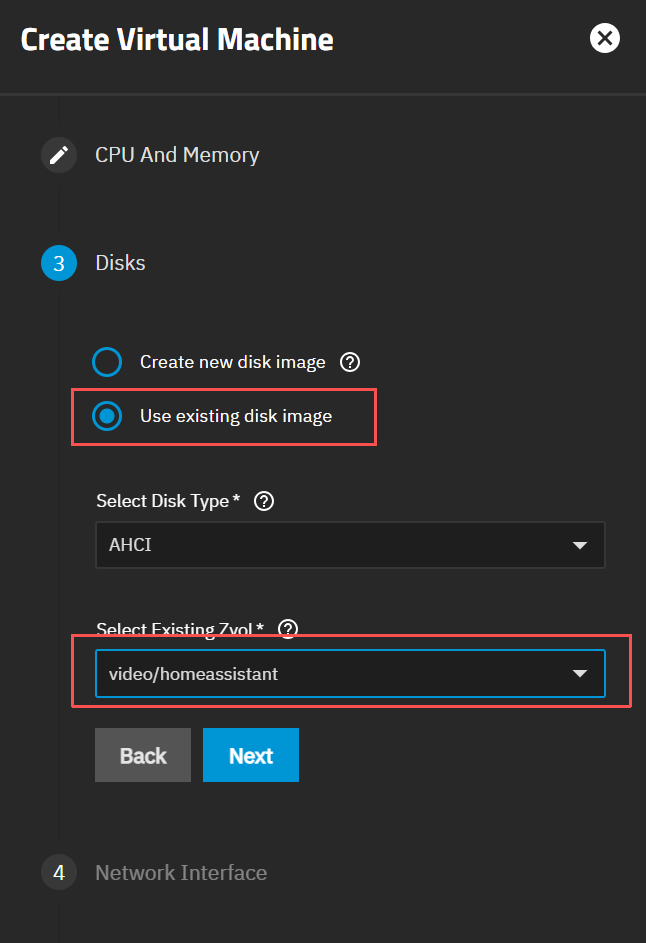Show help for Select Existing Zvol
This screenshot has width=646, height=943.
[x=288, y=629]
